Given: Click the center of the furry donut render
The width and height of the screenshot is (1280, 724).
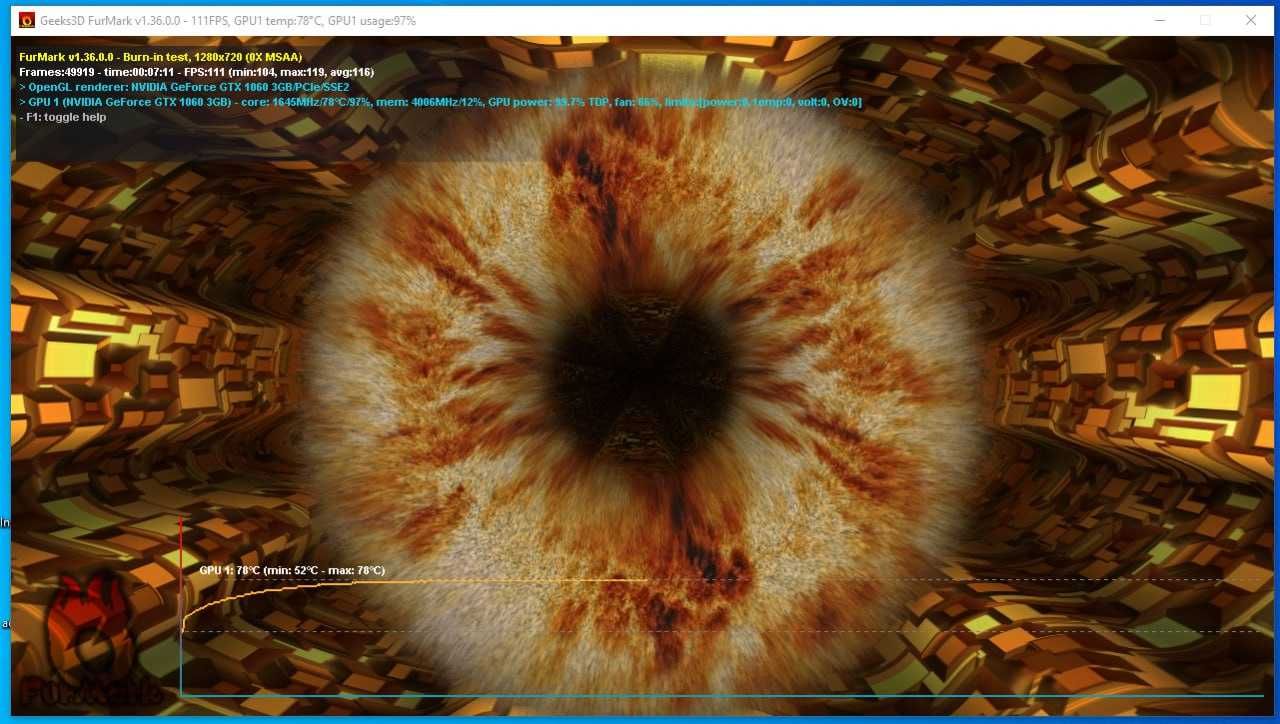Looking at the screenshot, I should 643,378.
